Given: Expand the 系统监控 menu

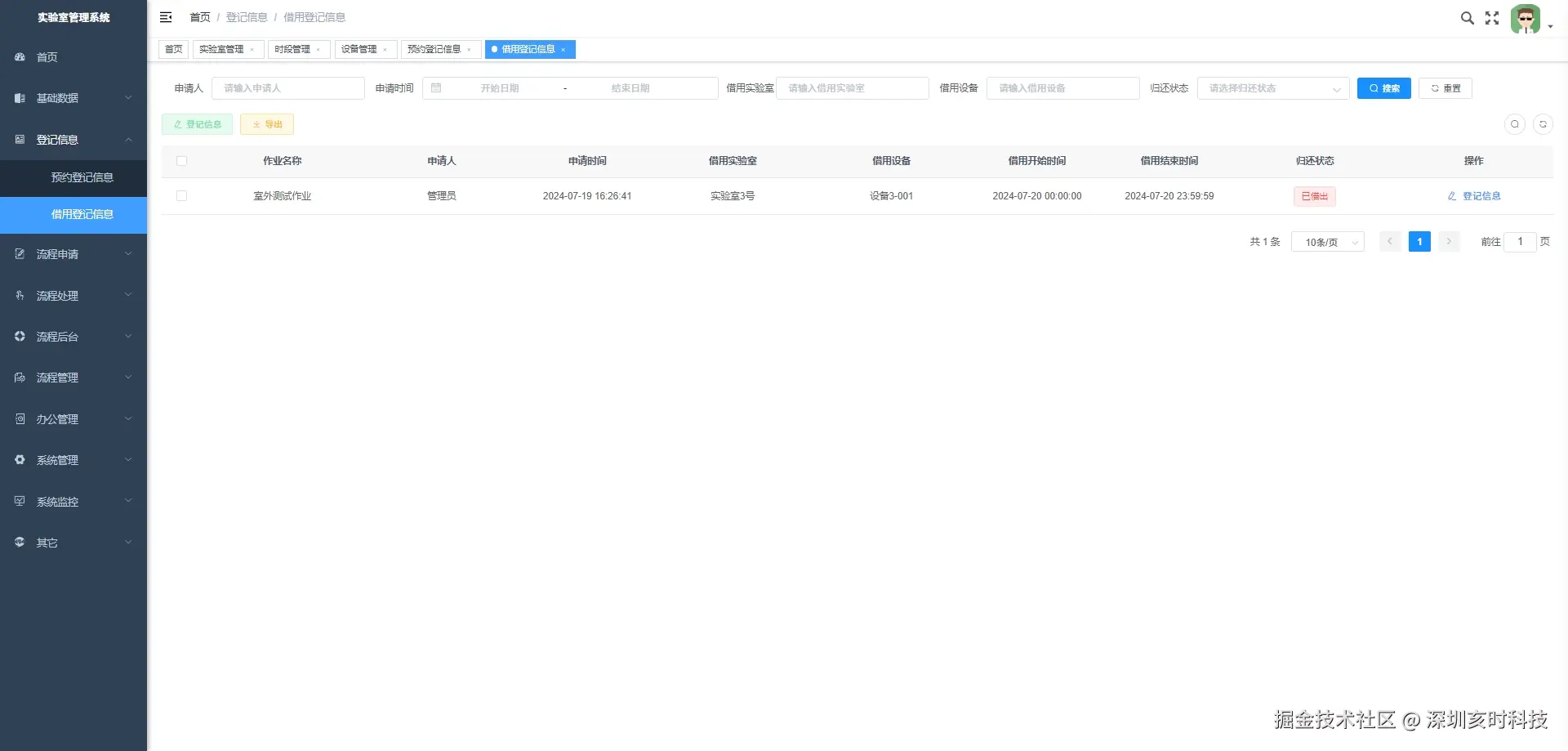Looking at the screenshot, I should 73,502.
